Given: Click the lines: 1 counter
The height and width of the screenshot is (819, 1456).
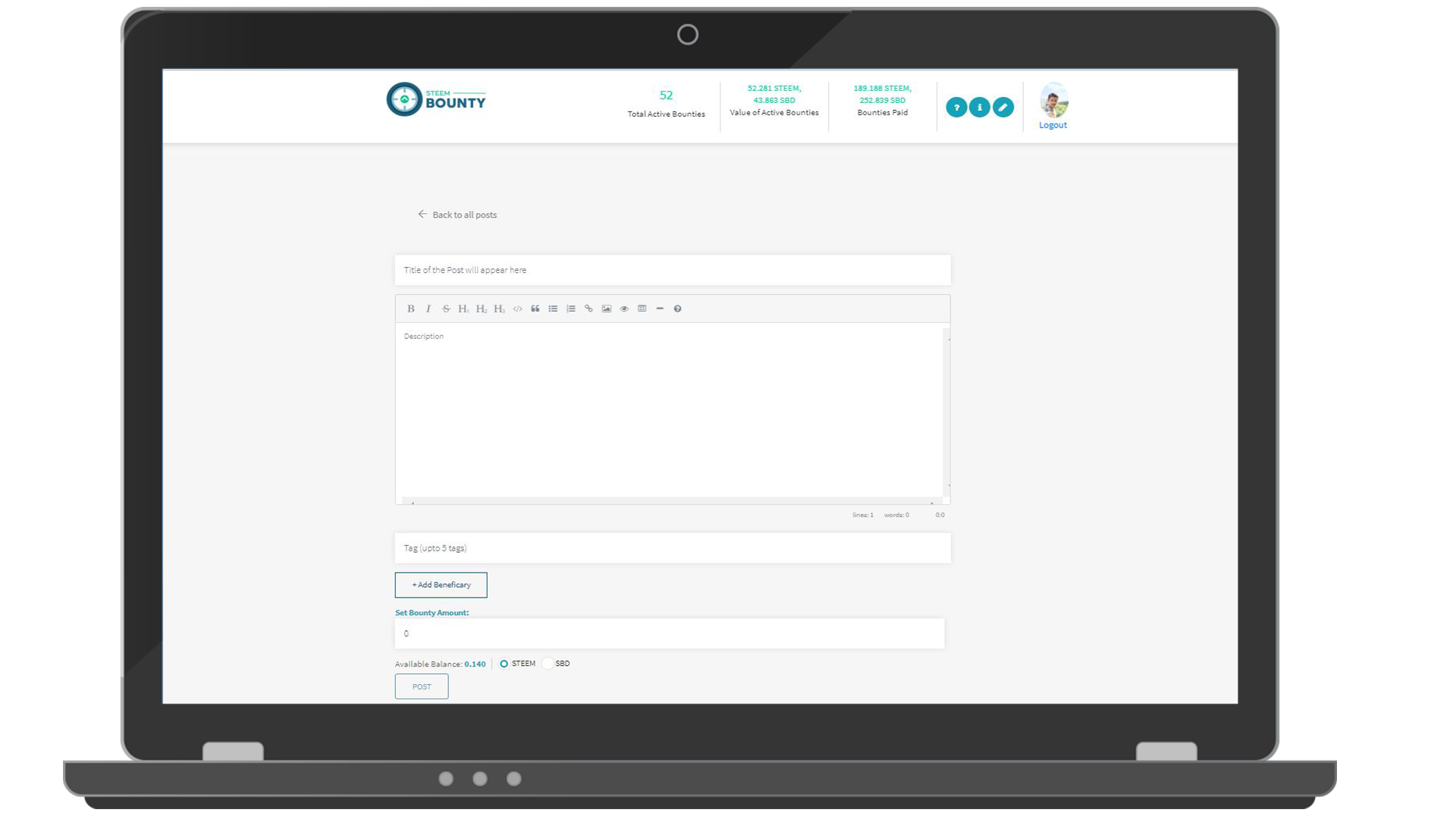Looking at the screenshot, I should tap(863, 515).
